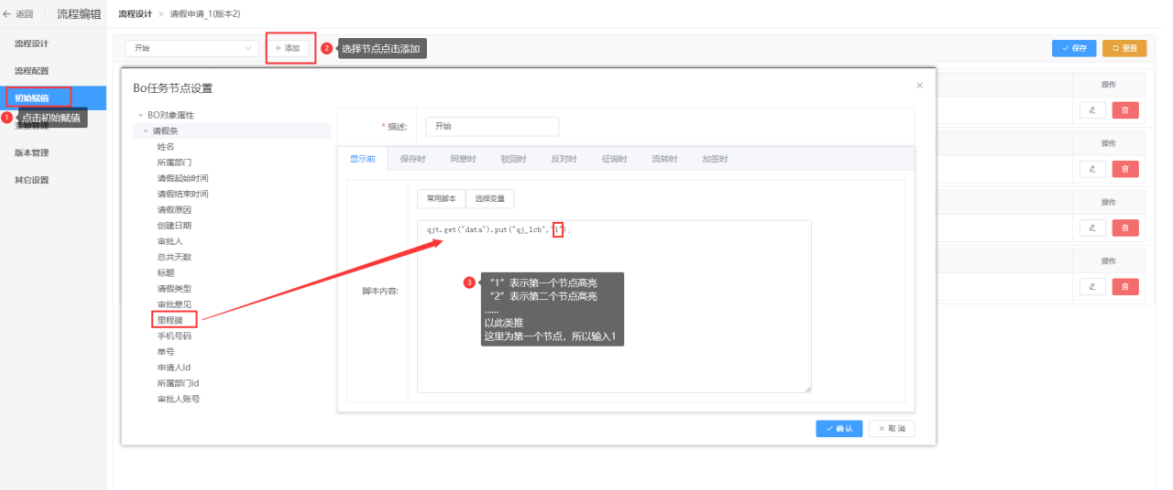Click inside the 脚本内容 script text area
Viewport: 1173px width, 490px height.
click(614, 306)
